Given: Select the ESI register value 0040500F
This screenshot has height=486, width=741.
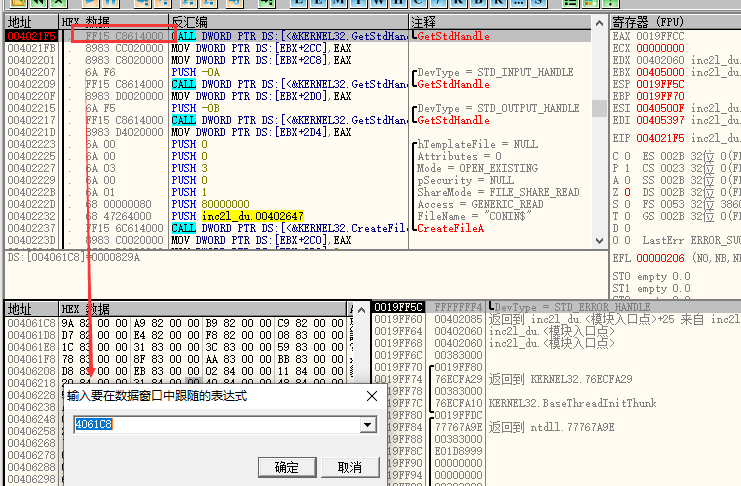Looking at the screenshot, I should [x=660, y=108].
